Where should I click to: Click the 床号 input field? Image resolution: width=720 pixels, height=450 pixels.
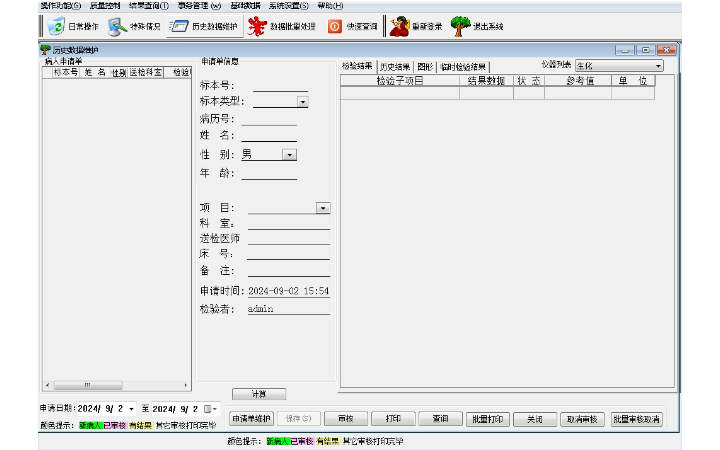pyautogui.click(x=288, y=254)
